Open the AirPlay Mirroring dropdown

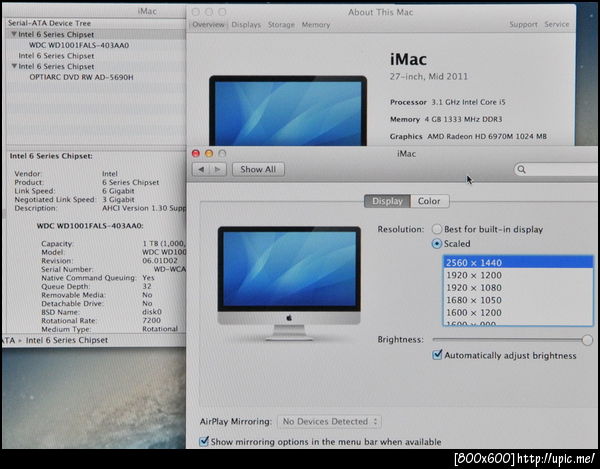point(329,422)
